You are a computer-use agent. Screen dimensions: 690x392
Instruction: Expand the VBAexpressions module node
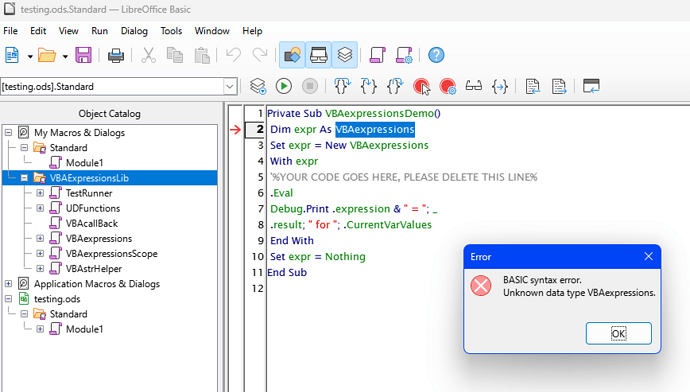[40, 238]
